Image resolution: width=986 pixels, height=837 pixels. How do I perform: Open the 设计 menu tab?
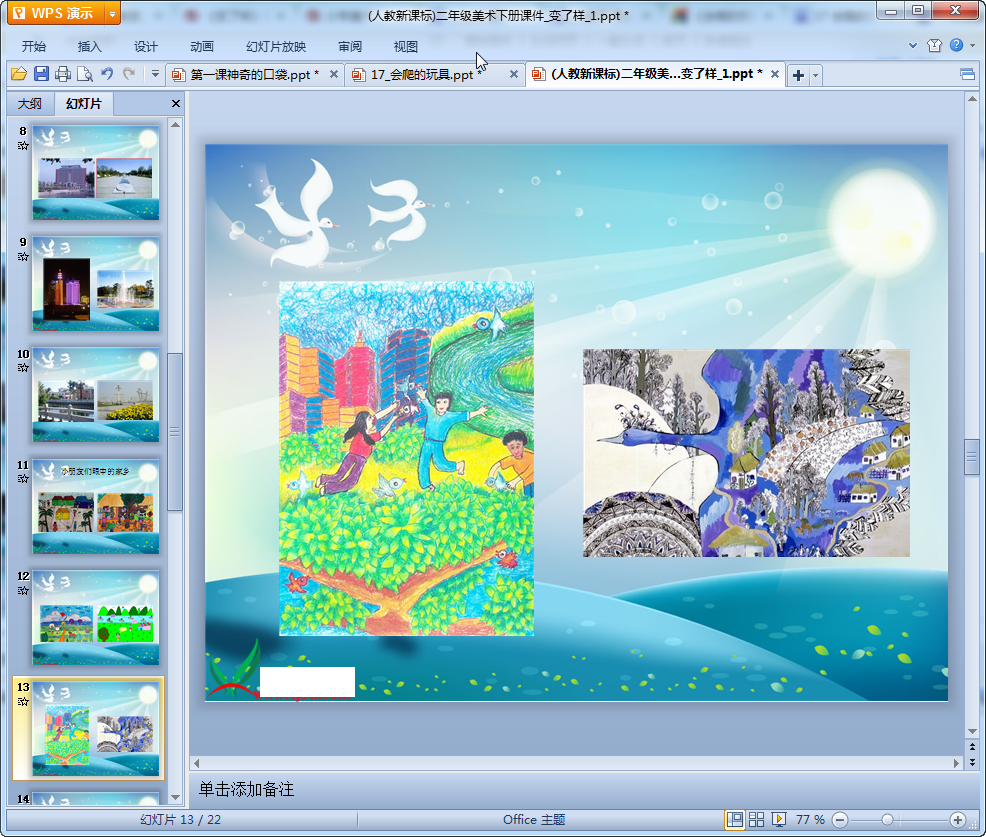tap(145, 47)
